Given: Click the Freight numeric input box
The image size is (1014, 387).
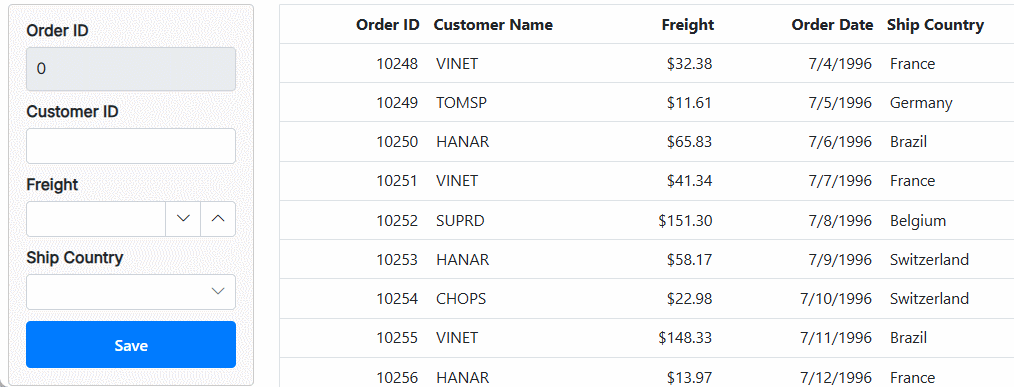Looking at the screenshot, I should click(96, 219).
